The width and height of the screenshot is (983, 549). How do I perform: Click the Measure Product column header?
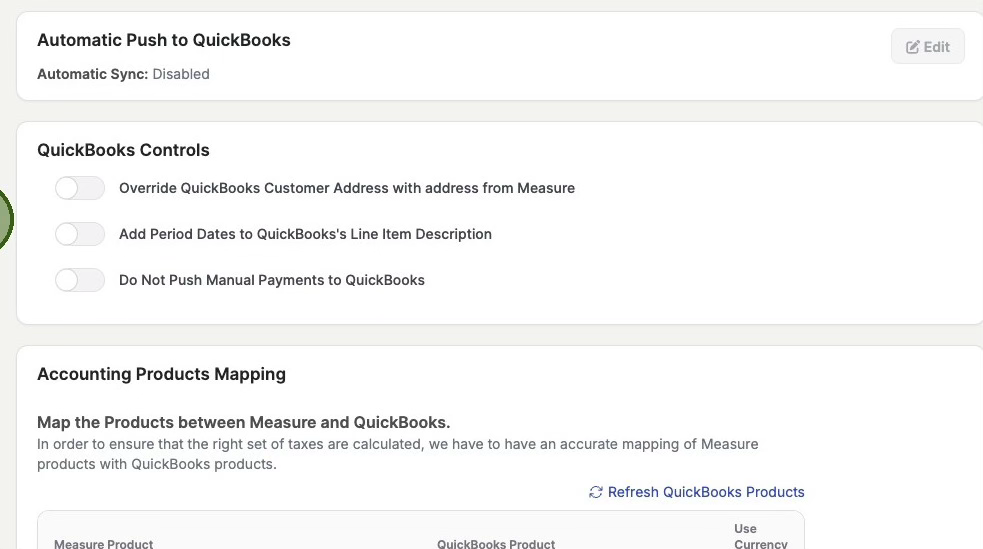[104, 544]
